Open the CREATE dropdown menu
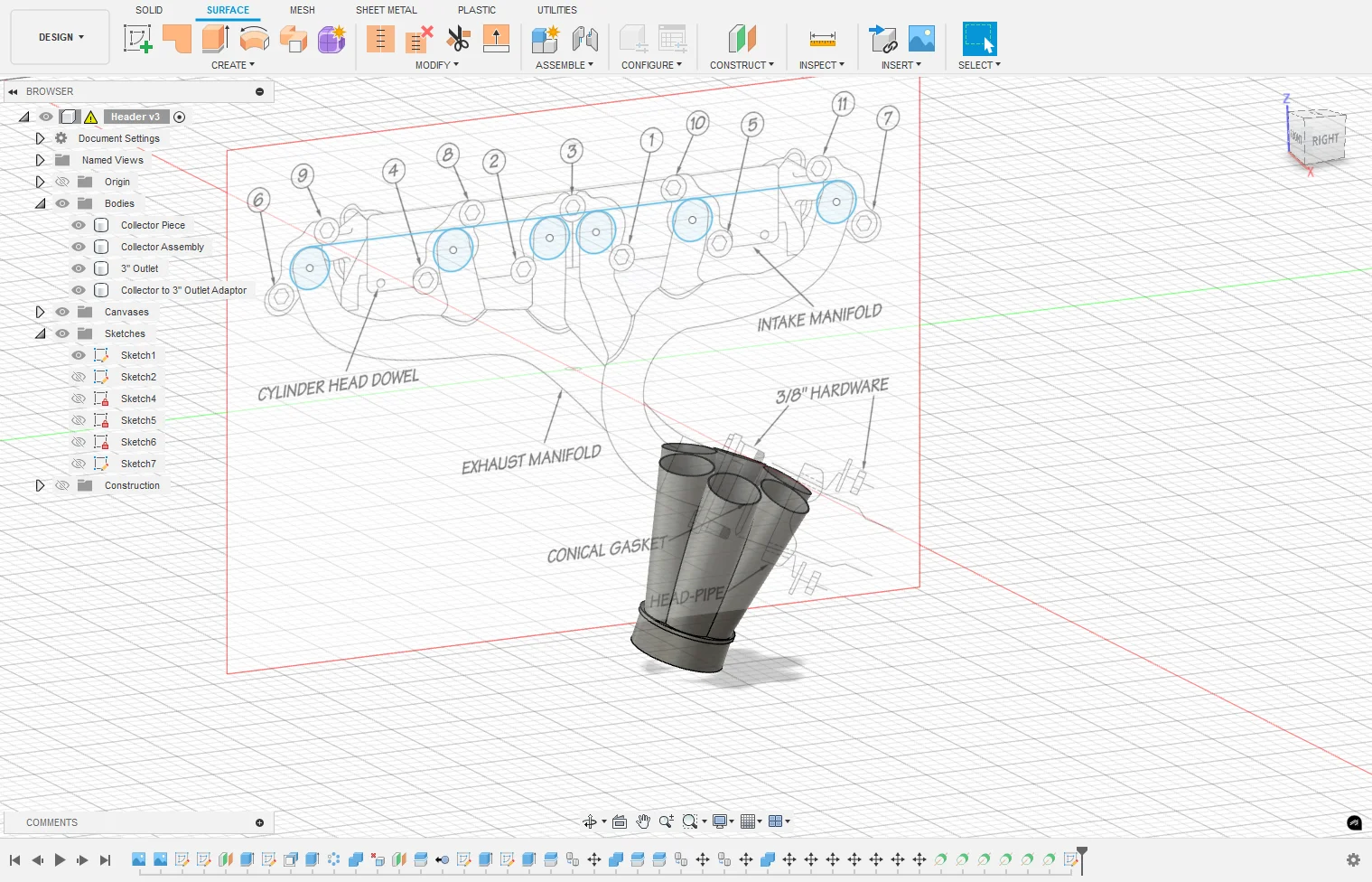 233,65
